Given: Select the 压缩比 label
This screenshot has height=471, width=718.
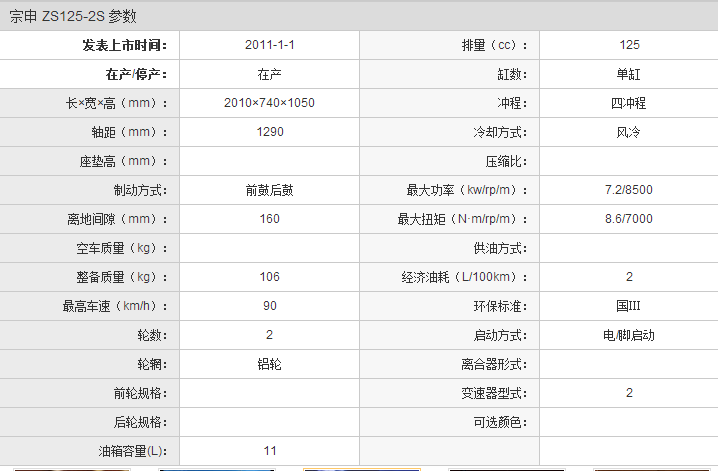Looking at the screenshot, I should pyautogui.click(x=506, y=161).
